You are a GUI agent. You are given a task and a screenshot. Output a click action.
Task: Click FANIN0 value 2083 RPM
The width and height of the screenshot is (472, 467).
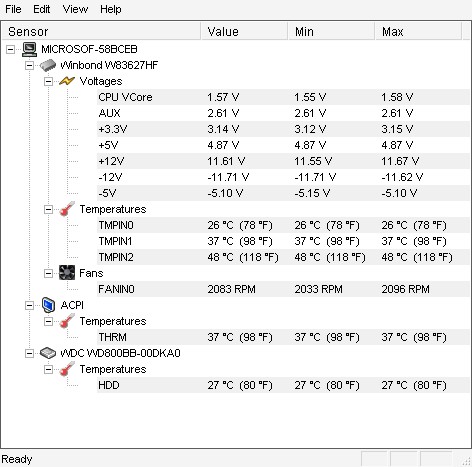point(231,289)
